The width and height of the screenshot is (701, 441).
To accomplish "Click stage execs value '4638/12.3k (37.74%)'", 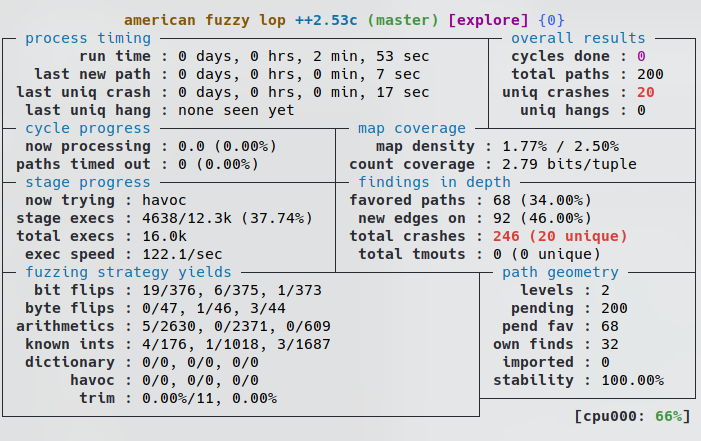I will click(x=227, y=218).
